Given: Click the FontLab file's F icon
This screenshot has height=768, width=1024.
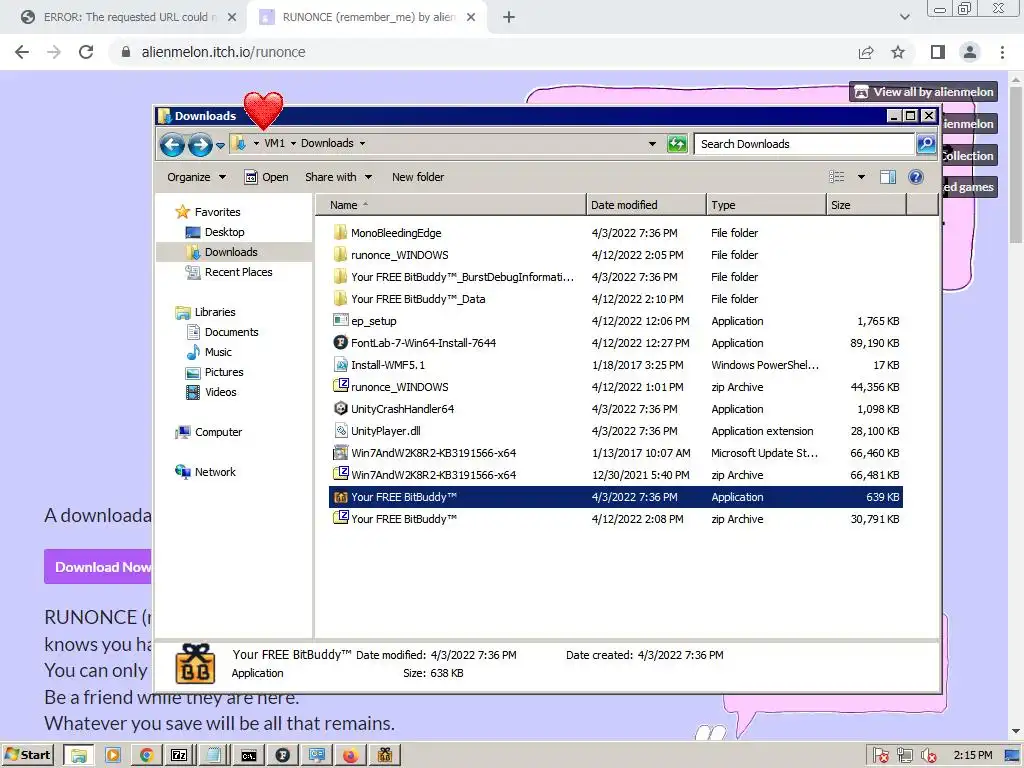Looking at the screenshot, I should (x=340, y=342).
